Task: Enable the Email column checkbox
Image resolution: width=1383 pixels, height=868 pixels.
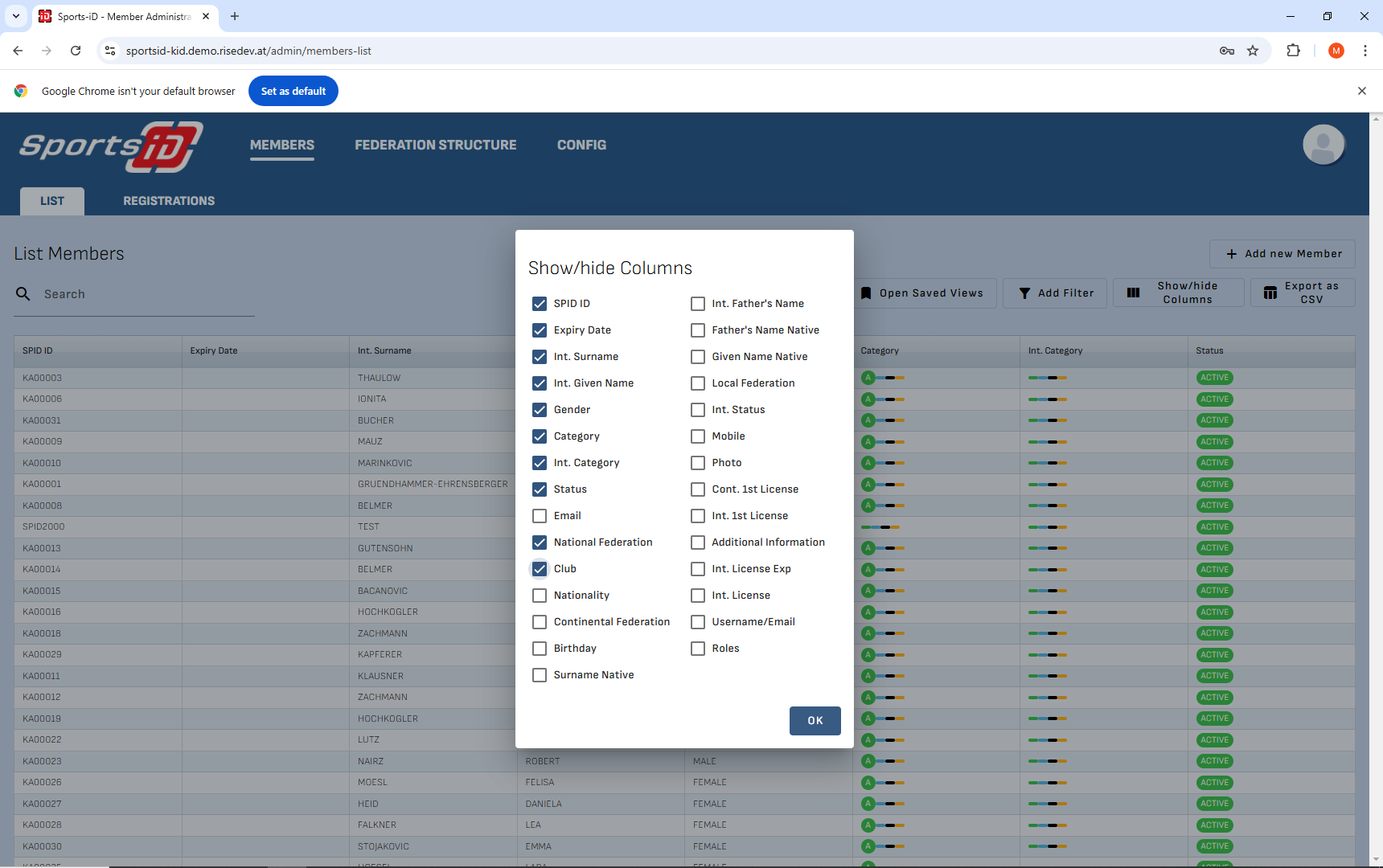Action: click(540, 516)
